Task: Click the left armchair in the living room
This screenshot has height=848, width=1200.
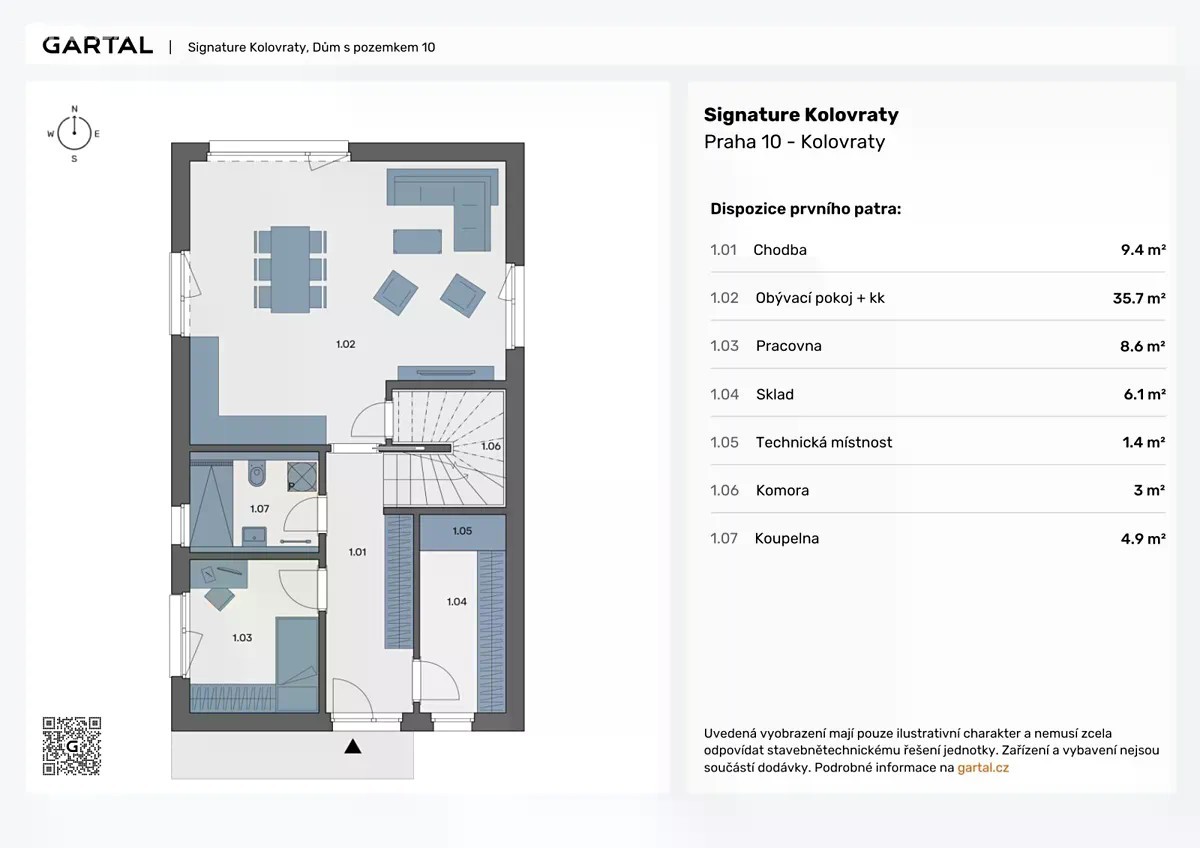Action: (396, 290)
